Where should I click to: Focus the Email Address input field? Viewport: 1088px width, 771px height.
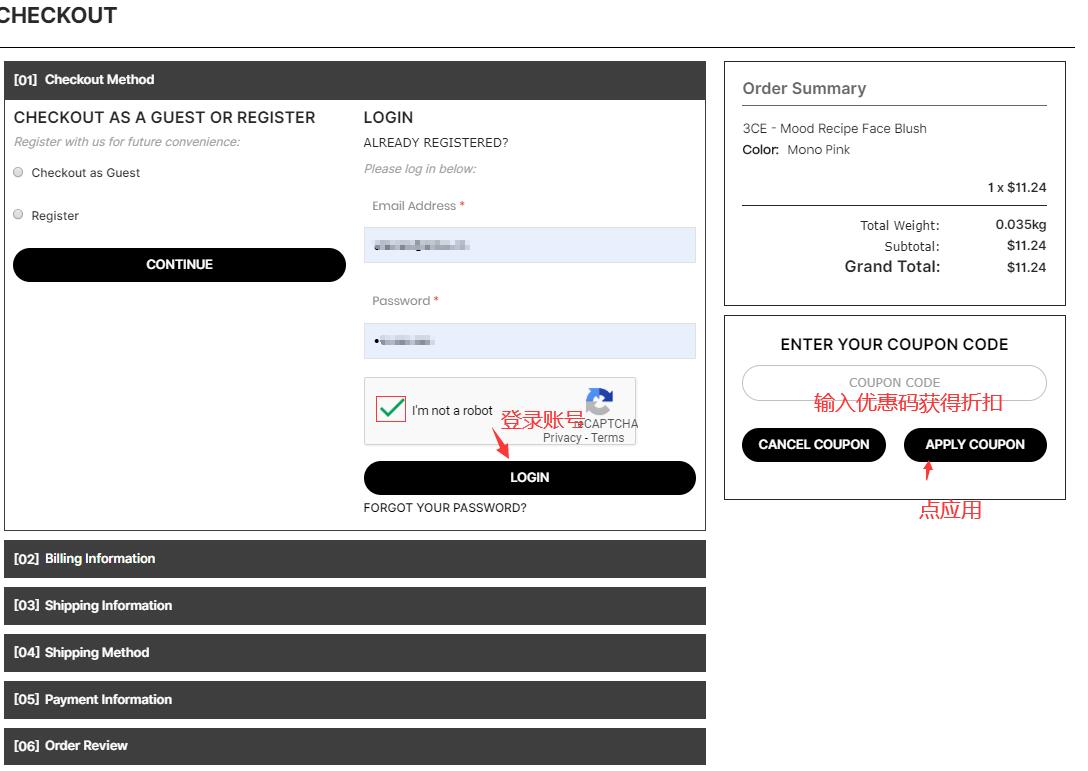[x=529, y=245]
